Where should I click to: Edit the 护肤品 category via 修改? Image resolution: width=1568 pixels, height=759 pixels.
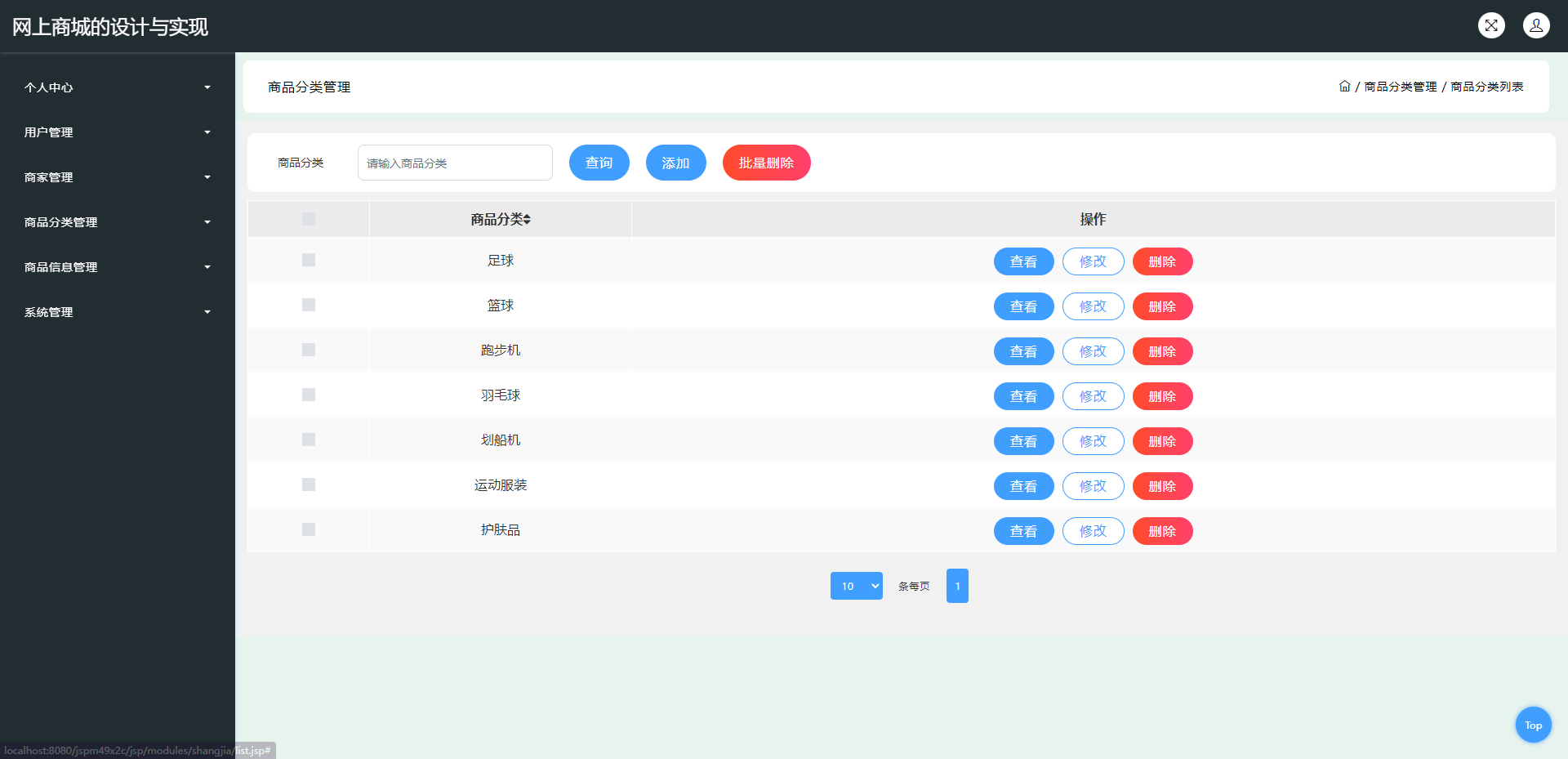(x=1094, y=531)
